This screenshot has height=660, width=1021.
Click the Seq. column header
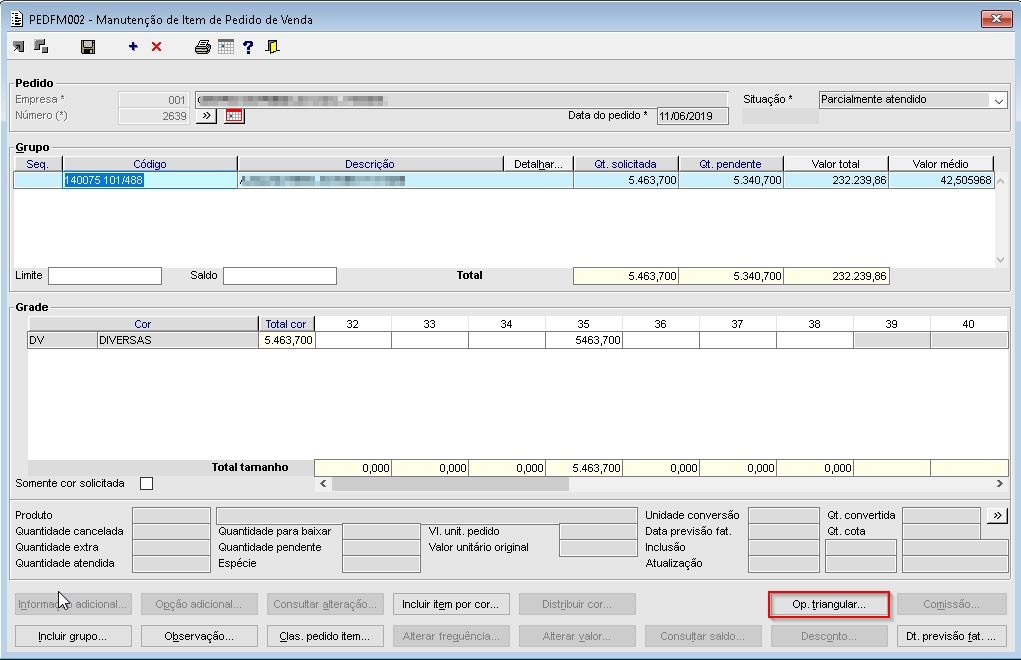tap(38, 164)
